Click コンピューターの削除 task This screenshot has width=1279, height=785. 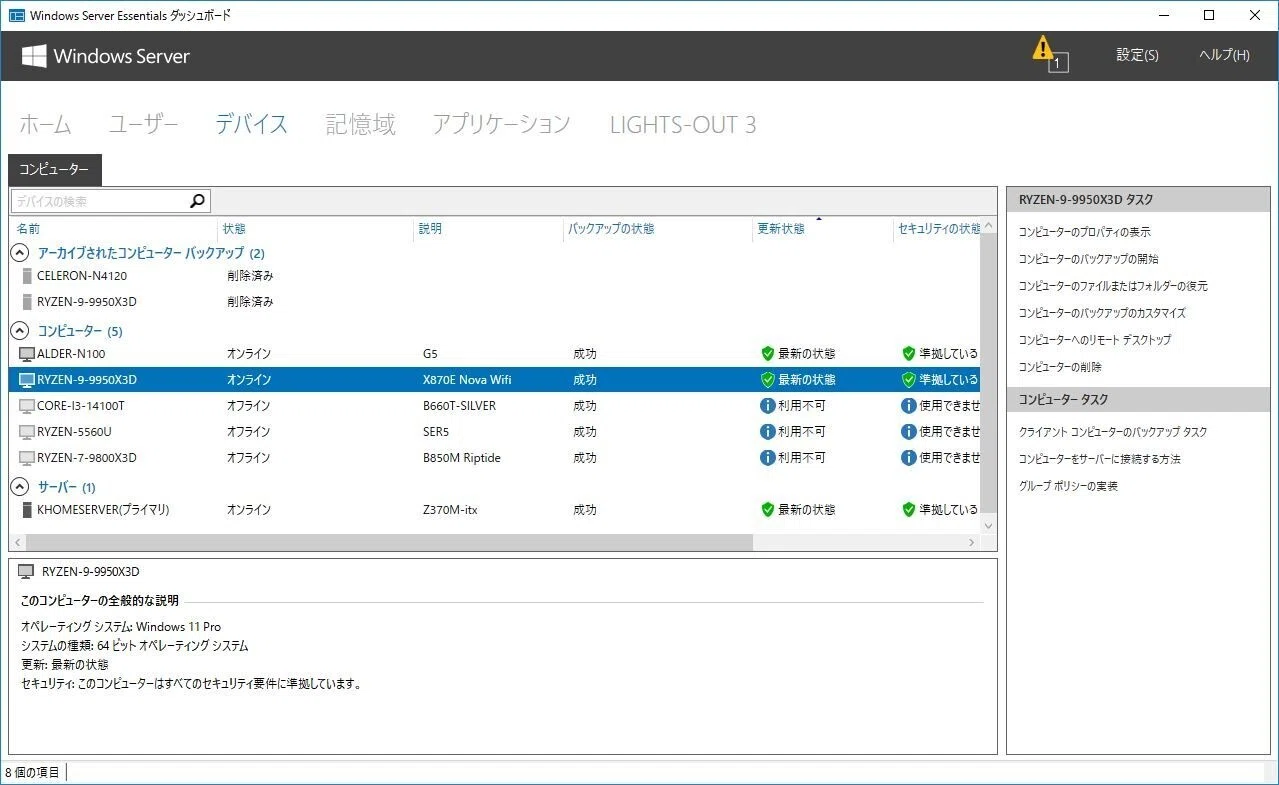[1060, 367]
